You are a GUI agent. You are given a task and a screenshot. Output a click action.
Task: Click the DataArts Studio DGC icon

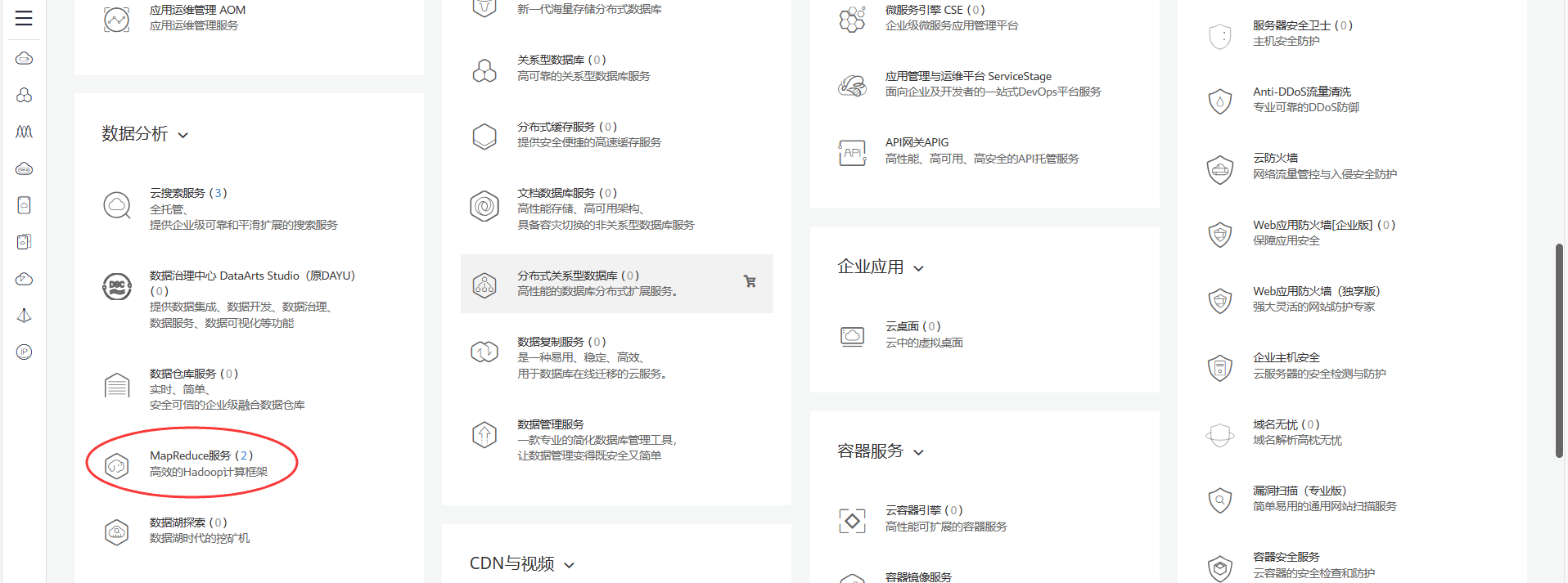pyautogui.click(x=117, y=286)
